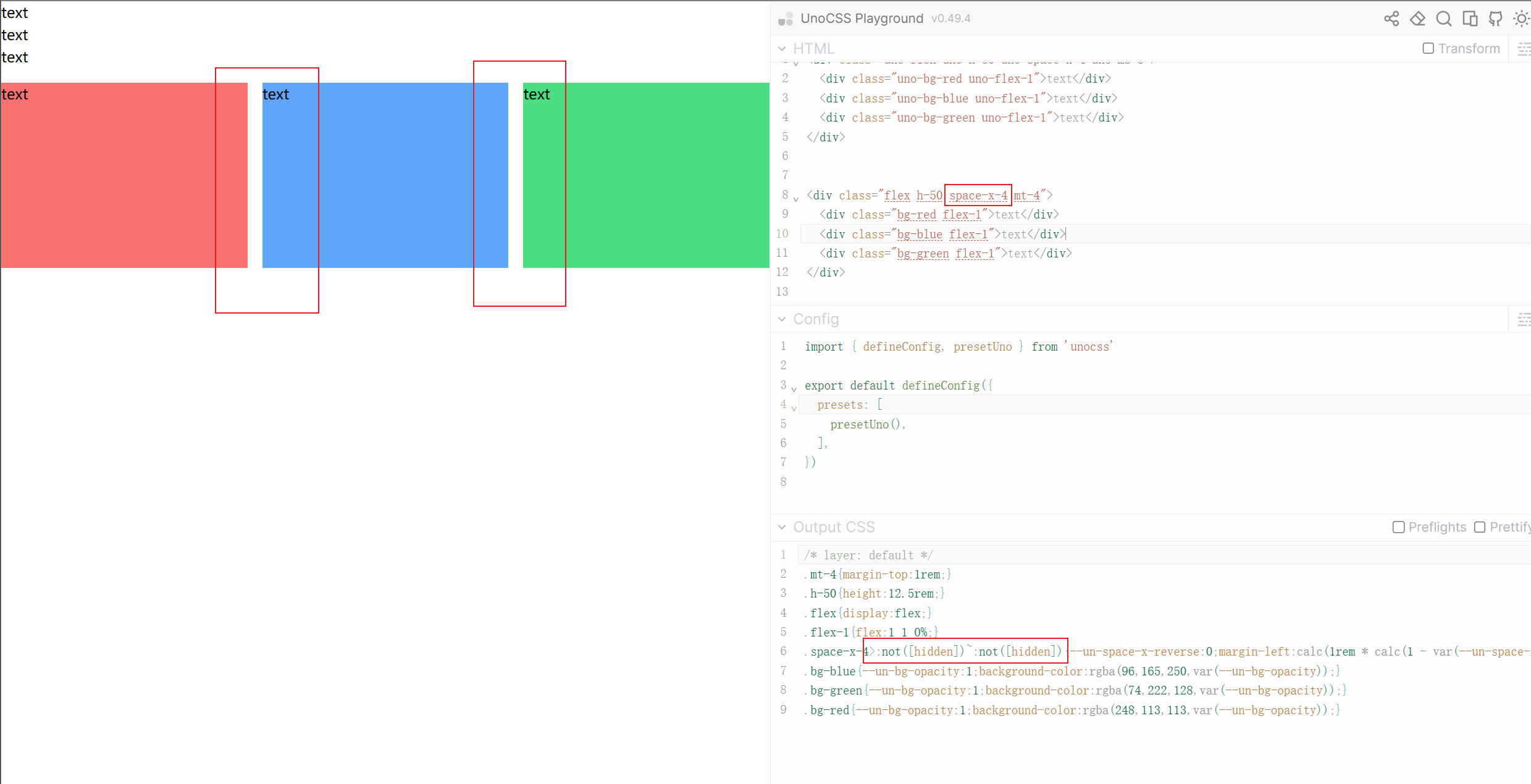Open search with the magnifier icon

point(1444,19)
